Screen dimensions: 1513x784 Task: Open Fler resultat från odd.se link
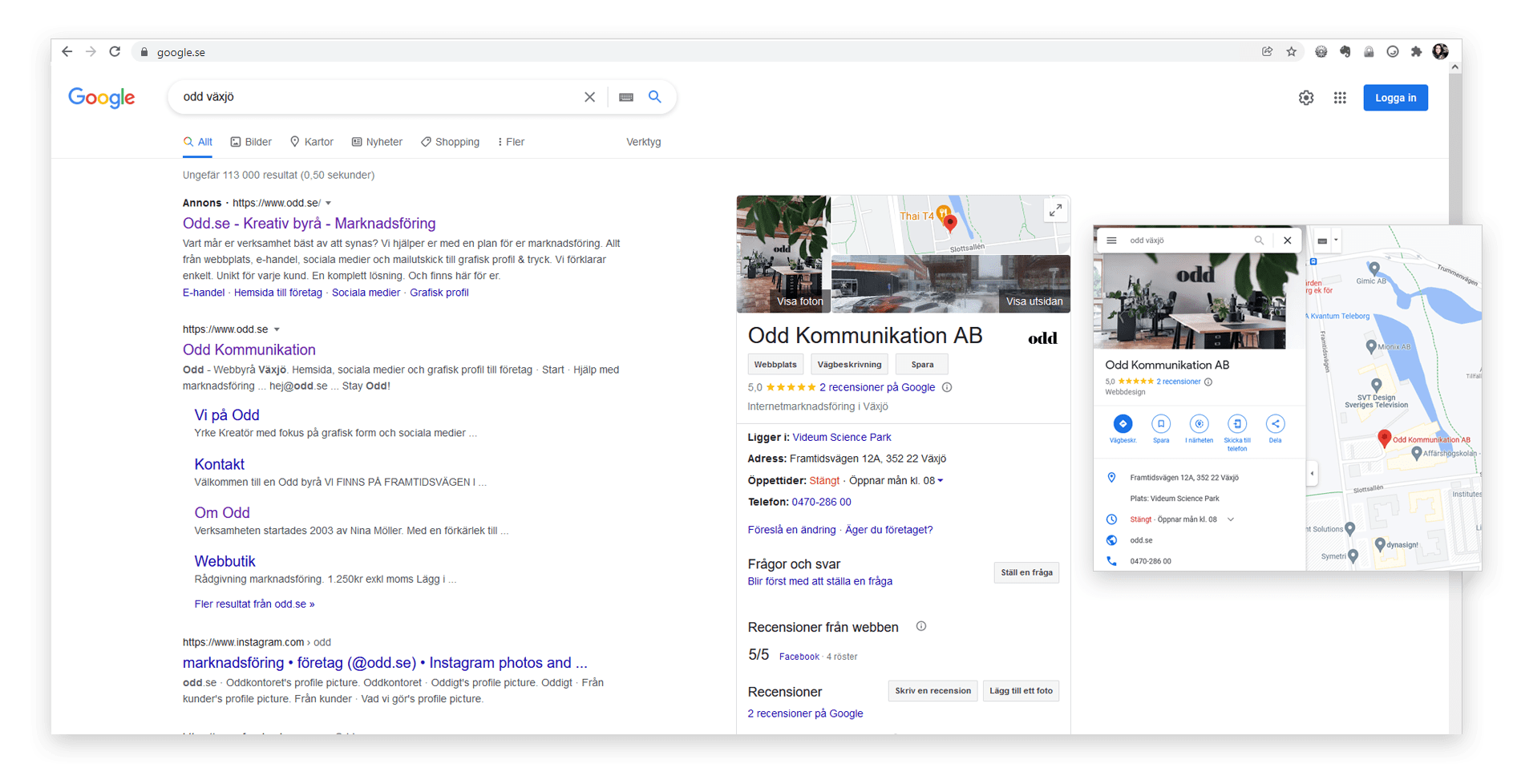tap(254, 604)
